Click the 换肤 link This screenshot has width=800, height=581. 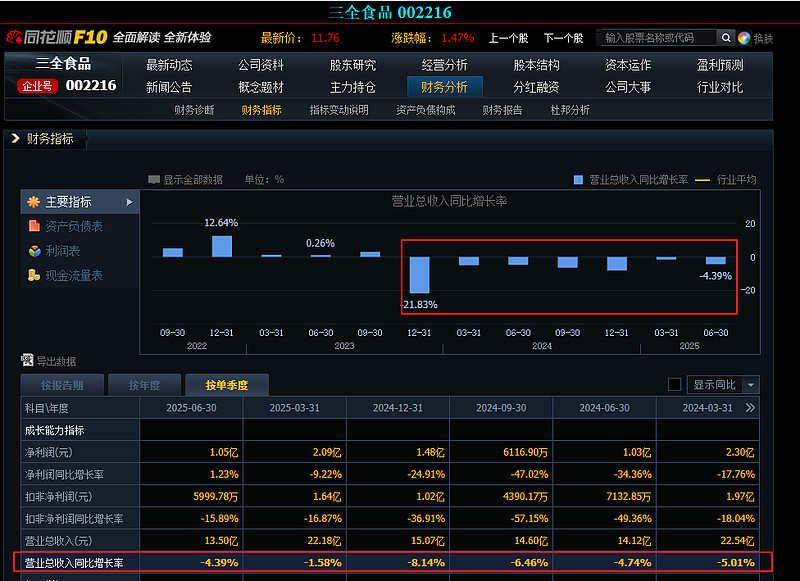click(x=763, y=39)
